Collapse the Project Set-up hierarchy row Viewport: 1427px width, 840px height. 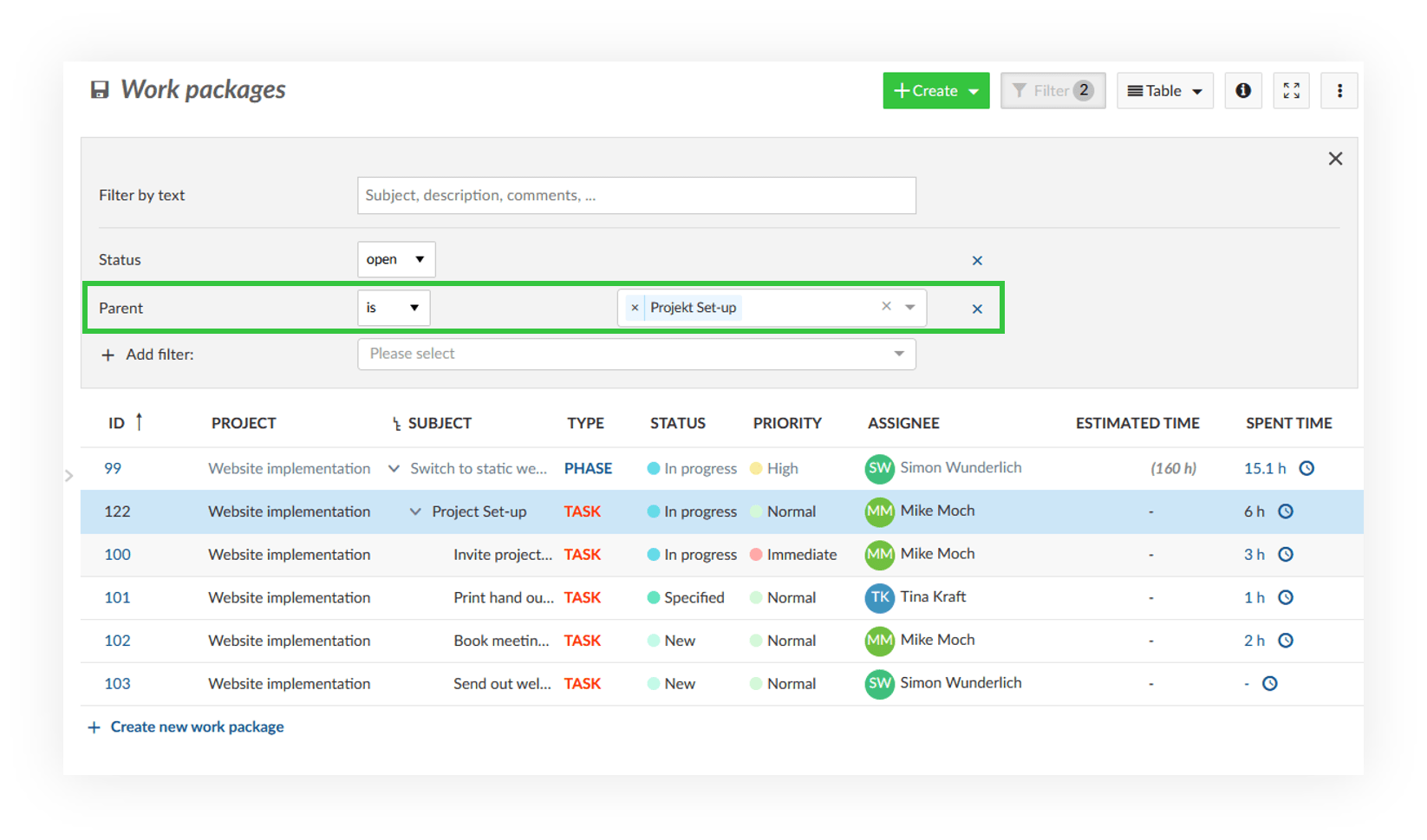(415, 512)
